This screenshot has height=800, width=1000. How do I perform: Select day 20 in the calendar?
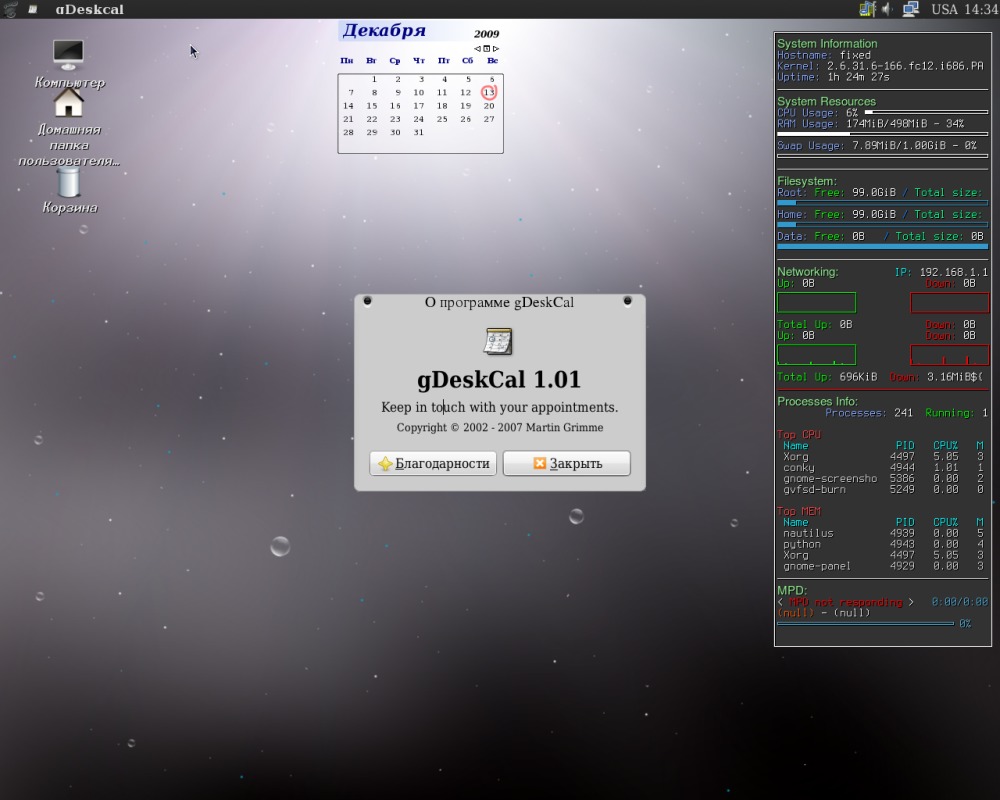click(x=489, y=106)
